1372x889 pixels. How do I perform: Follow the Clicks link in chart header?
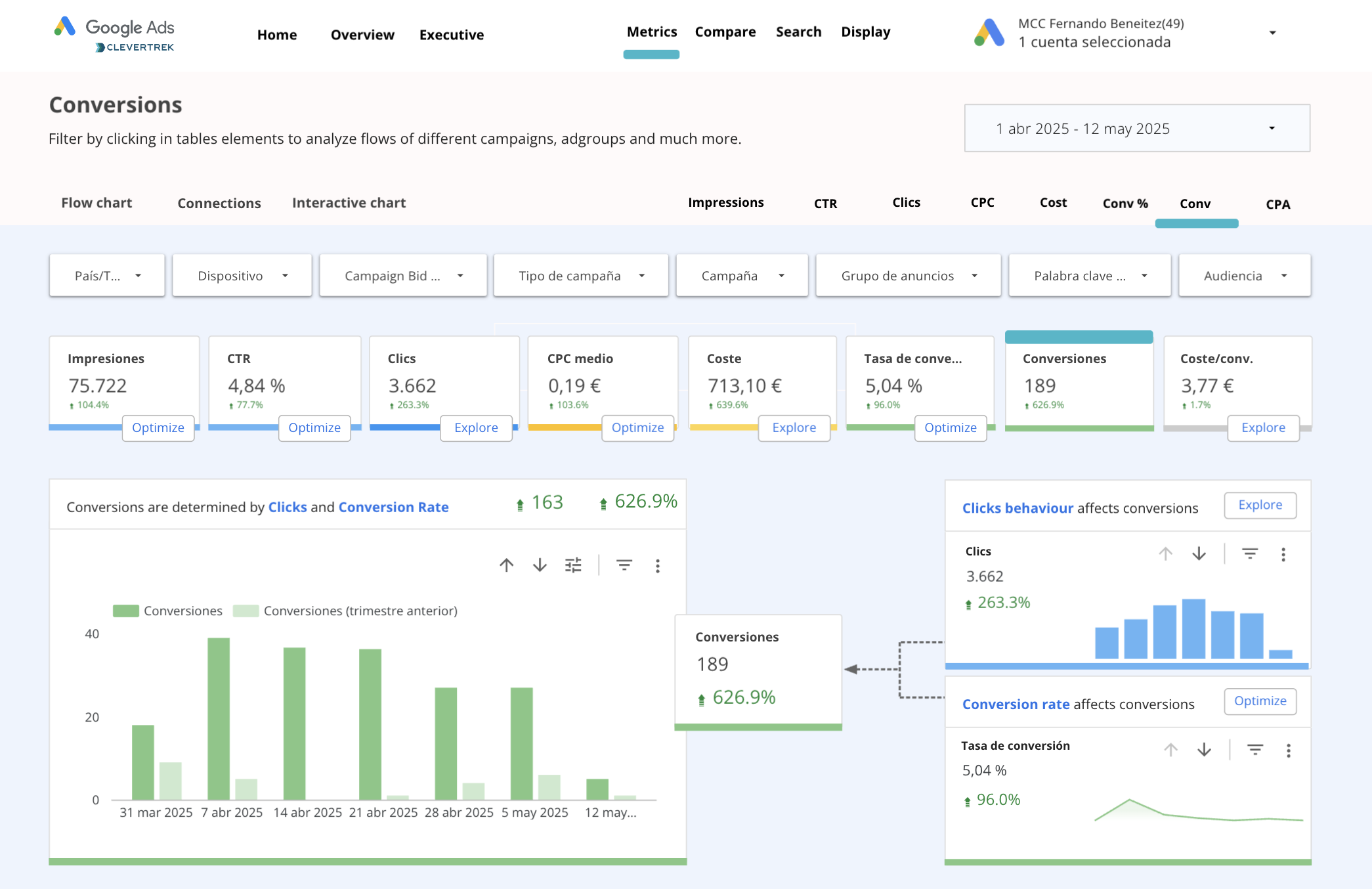(288, 507)
